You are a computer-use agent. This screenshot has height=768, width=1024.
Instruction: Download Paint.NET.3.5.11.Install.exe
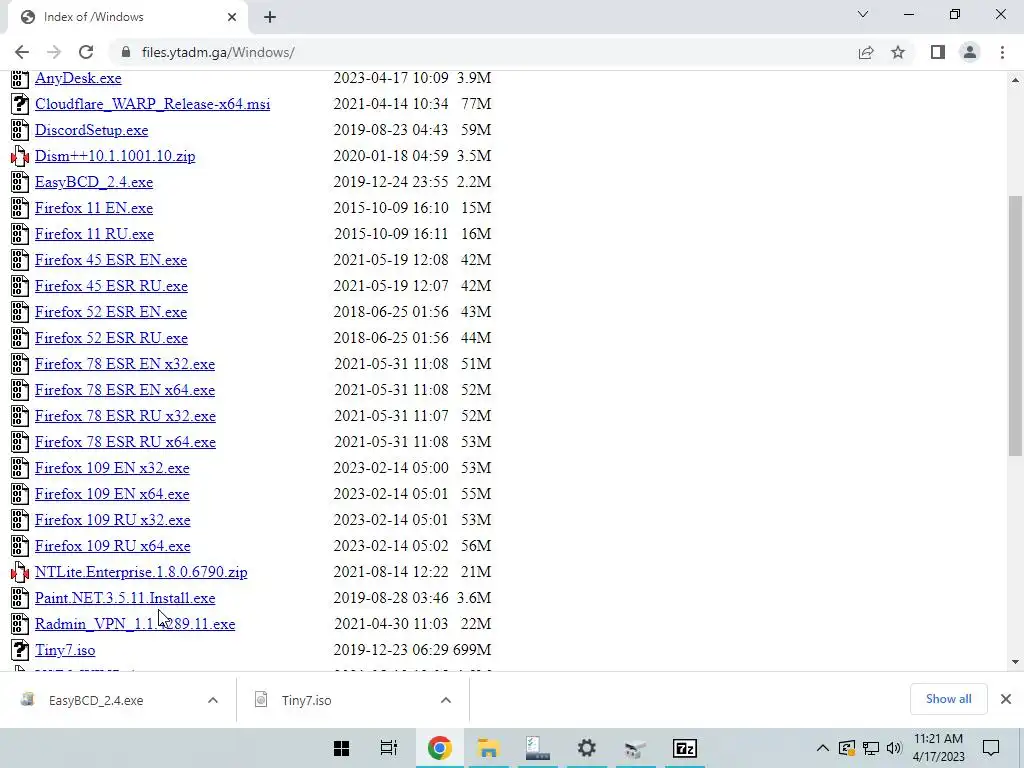pyautogui.click(x=125, y=598)
